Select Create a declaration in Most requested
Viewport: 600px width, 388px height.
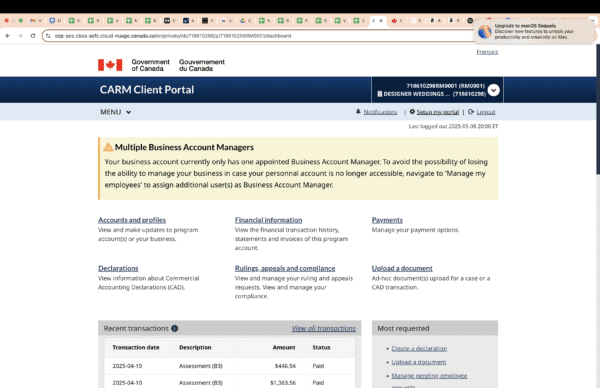tap(419, 349)
